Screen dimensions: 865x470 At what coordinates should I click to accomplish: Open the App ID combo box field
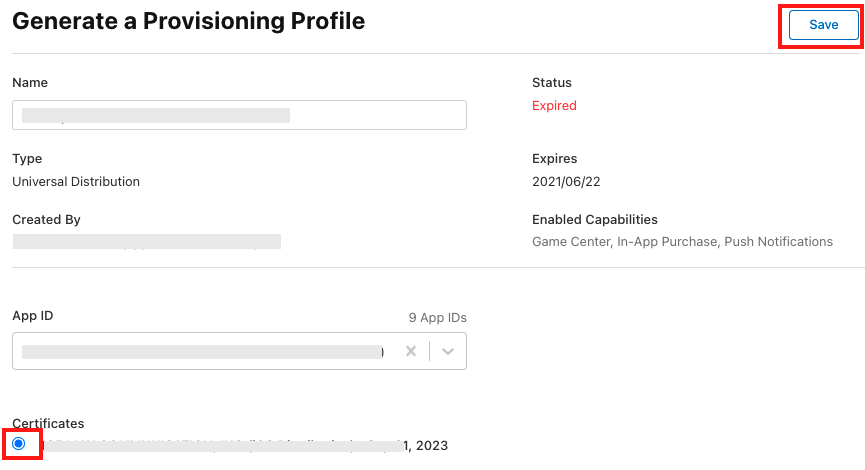(200, 352)
